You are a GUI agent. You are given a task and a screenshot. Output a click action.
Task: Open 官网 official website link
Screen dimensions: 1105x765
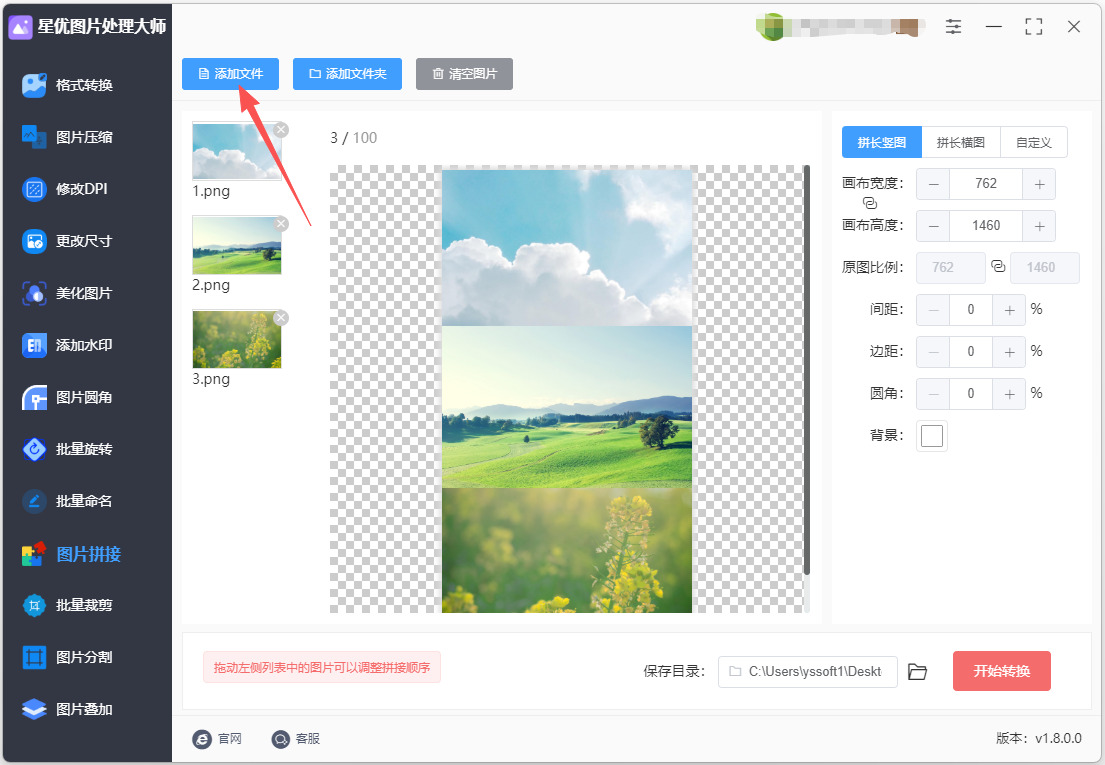(217, 738)
